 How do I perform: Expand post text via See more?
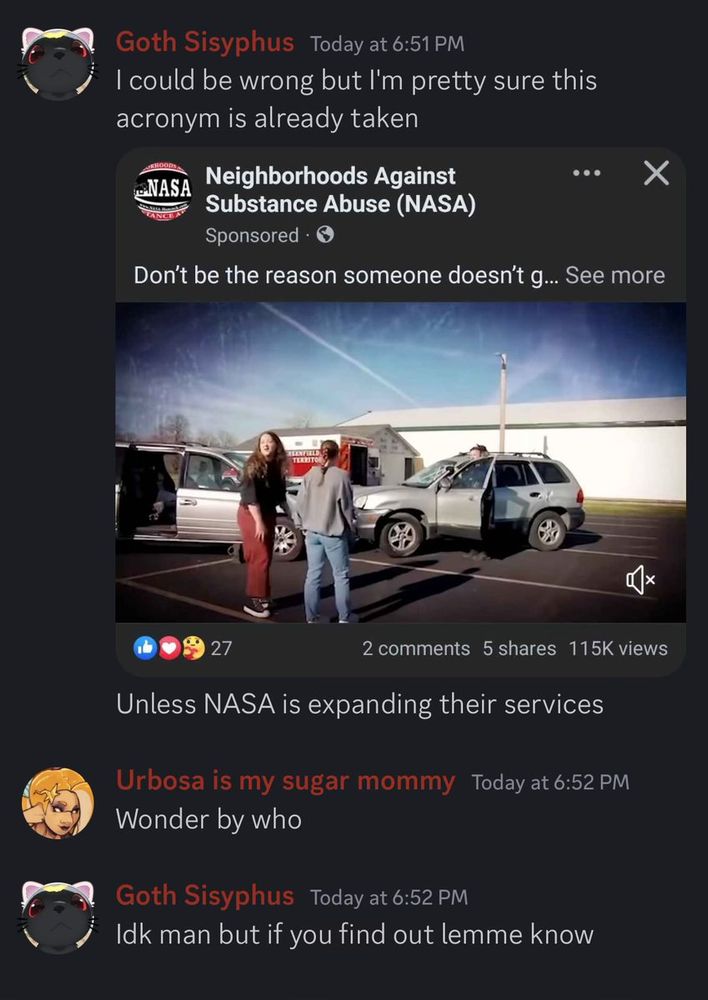[615, 276]
